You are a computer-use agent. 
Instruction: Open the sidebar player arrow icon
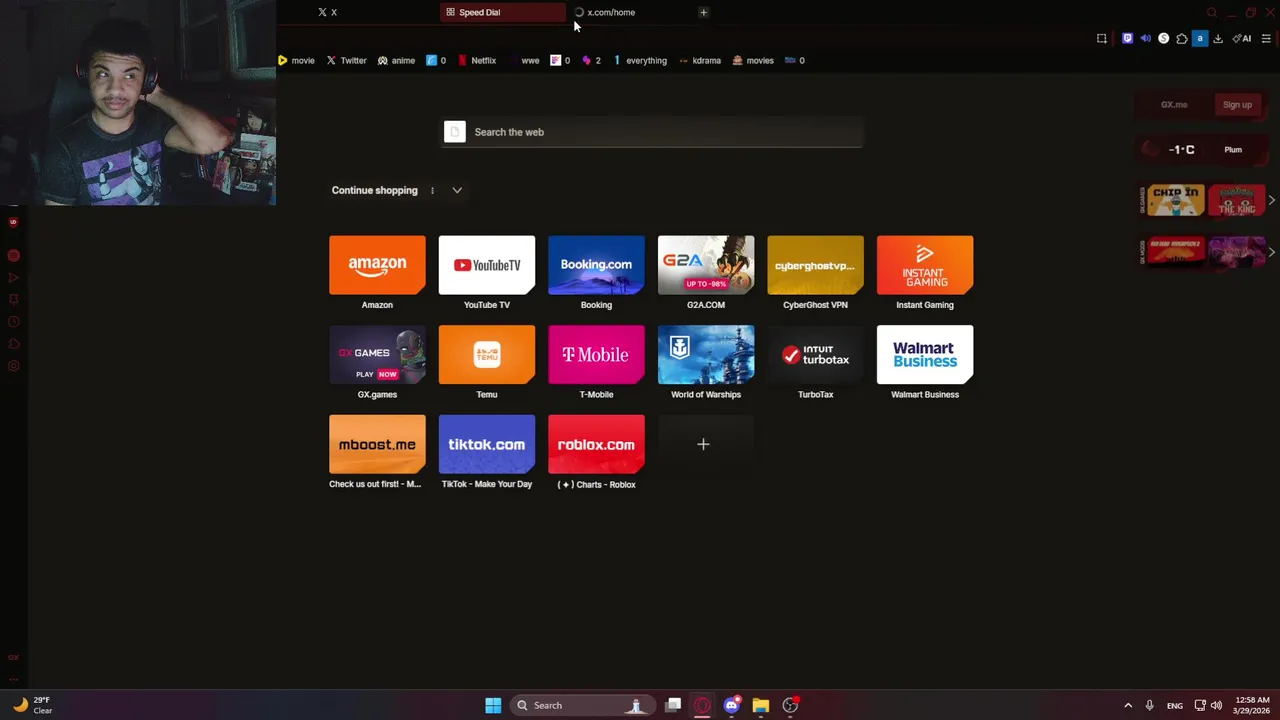tap(13, 278)
